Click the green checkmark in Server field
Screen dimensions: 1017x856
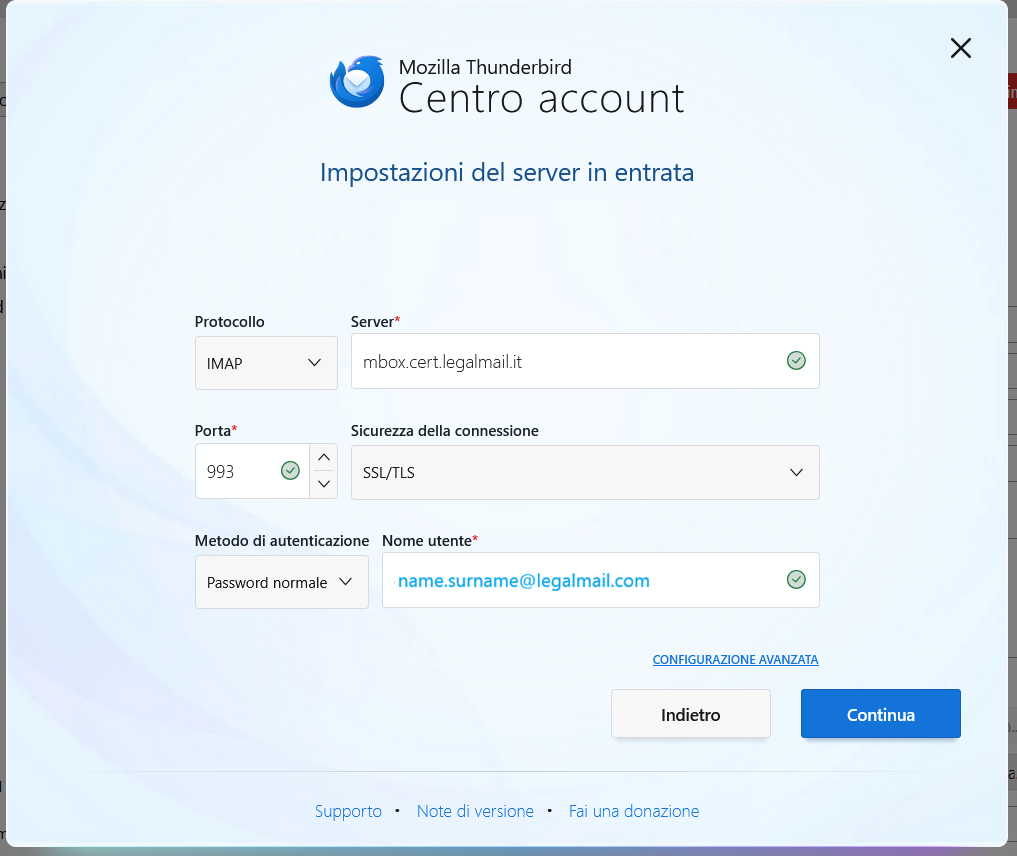pos(796,361)
